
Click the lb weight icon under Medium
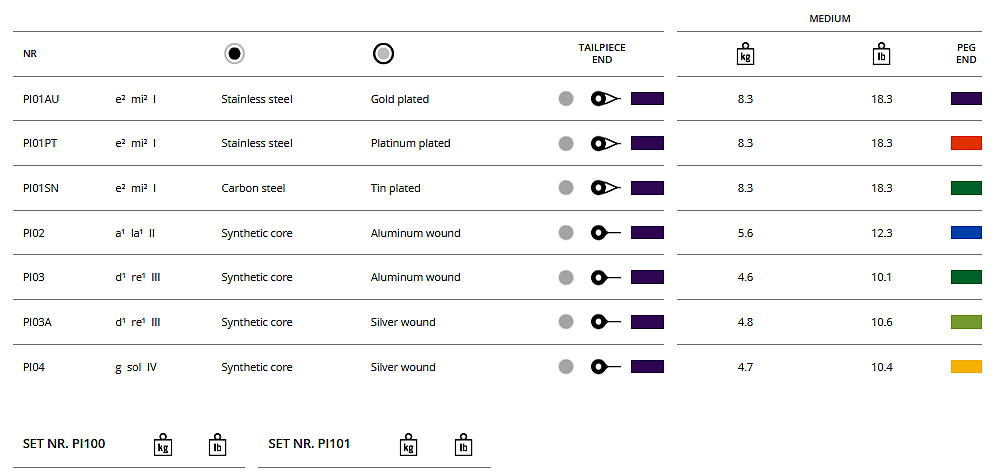(881, 54)
